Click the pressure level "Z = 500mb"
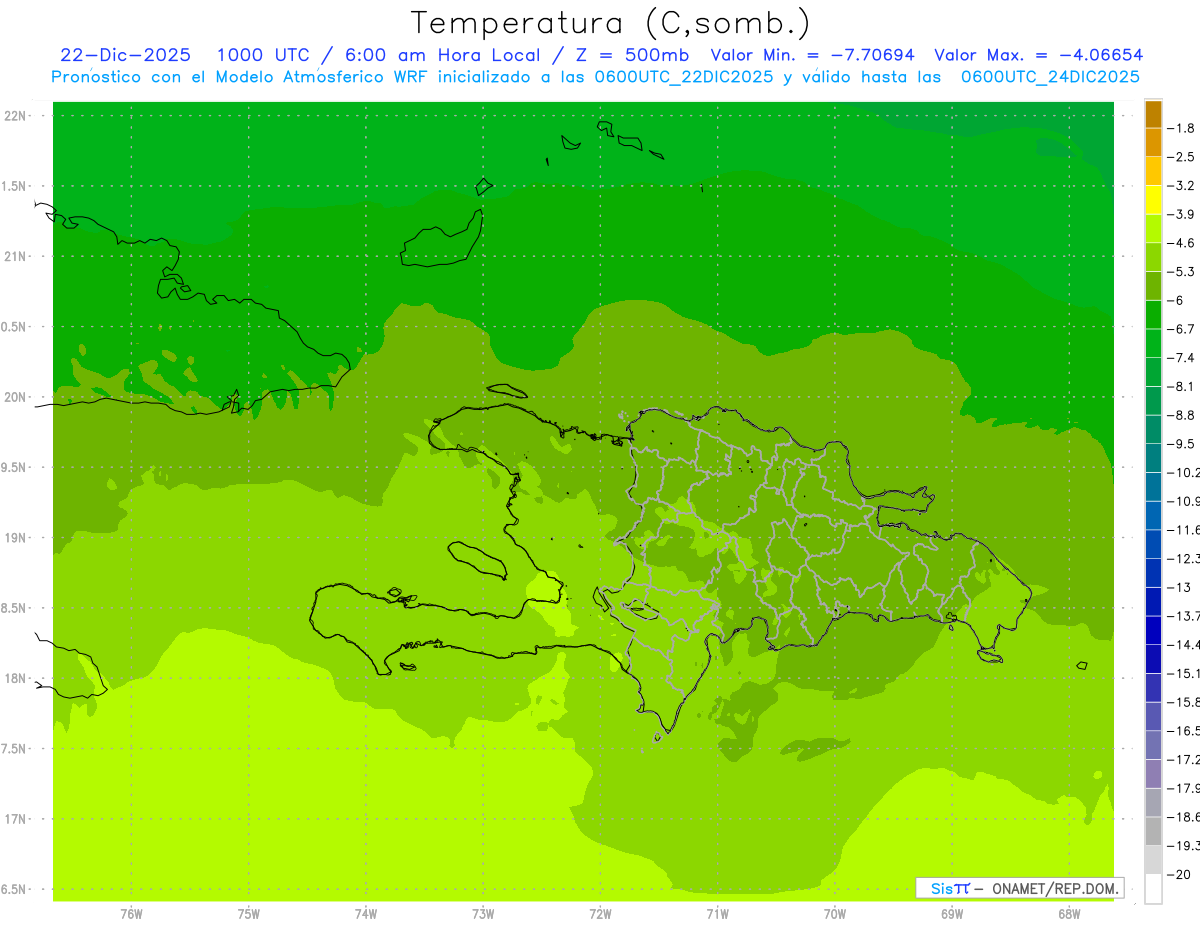Screen dimensions: 1200x927 (x=630, y=55)
